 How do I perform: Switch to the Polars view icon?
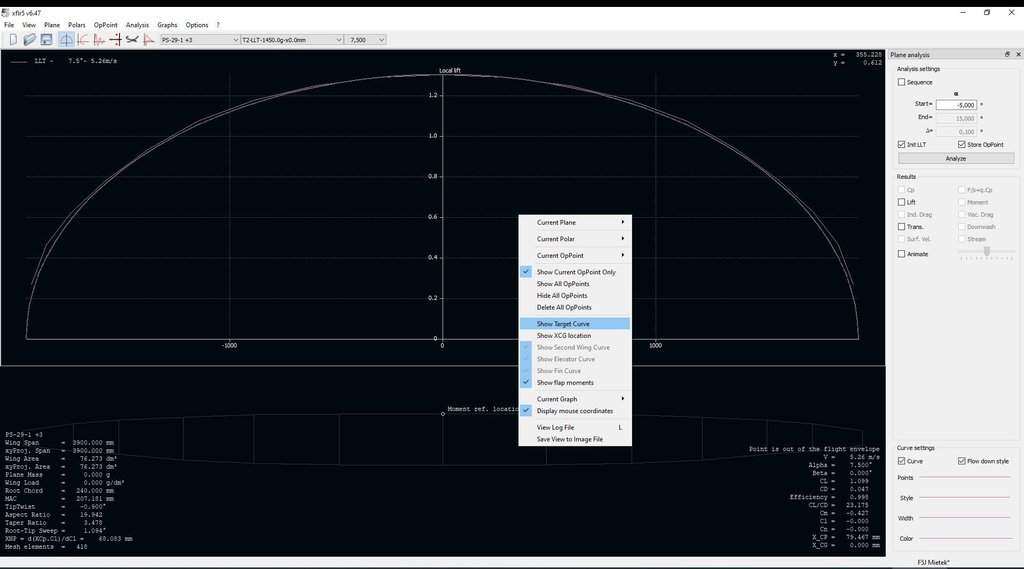(83, 39)
